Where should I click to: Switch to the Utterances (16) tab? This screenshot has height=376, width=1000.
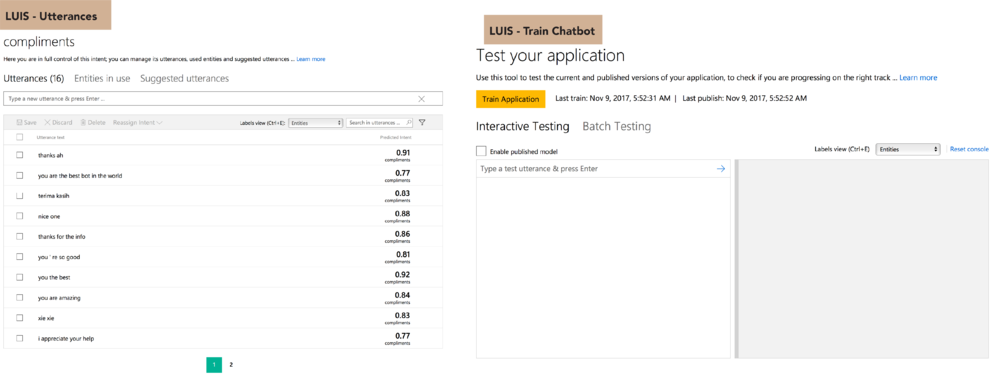click(x=34, y=78)
